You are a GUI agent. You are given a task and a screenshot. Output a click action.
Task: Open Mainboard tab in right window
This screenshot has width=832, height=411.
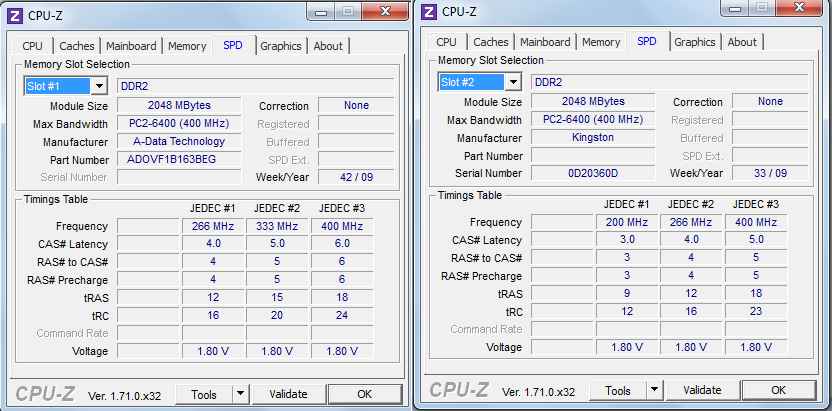(545, 42)
